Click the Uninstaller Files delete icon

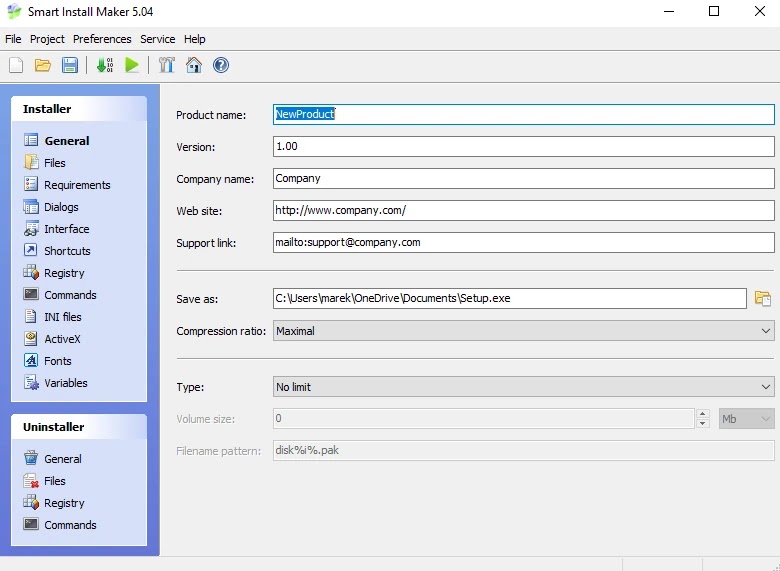31,480
